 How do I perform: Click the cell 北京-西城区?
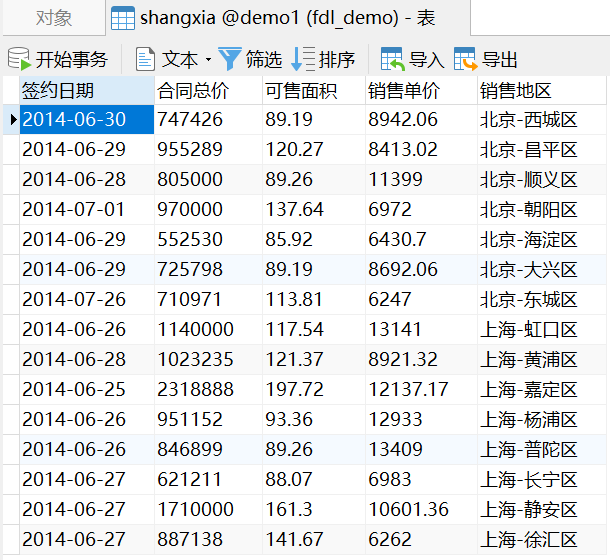542,119
